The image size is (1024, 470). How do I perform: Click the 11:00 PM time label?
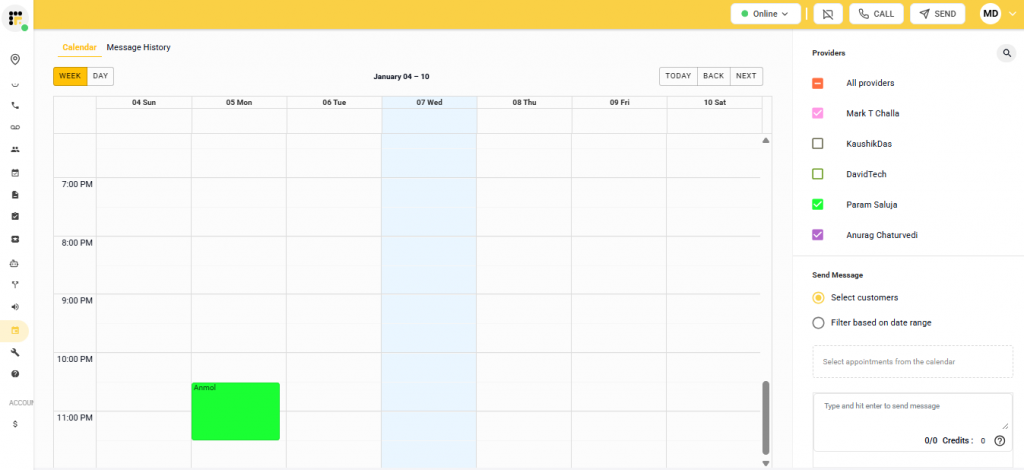(x=75, y=418)
